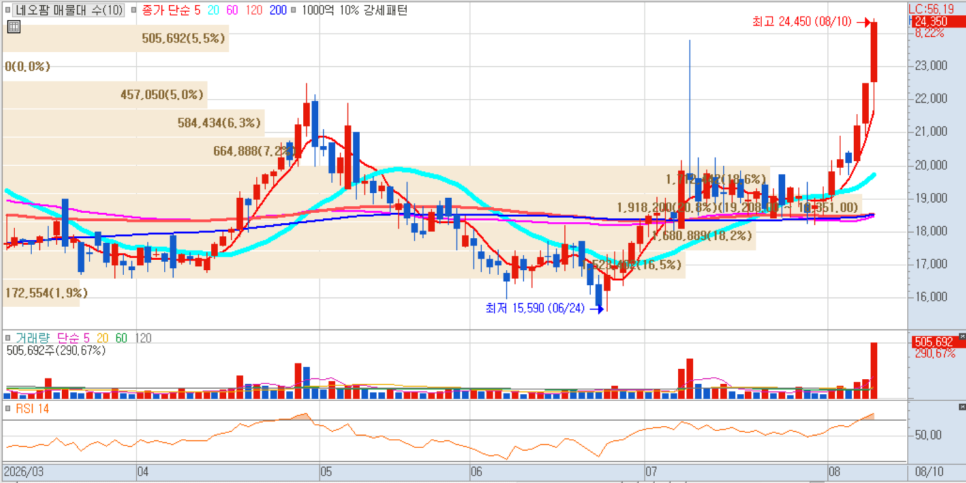
Task: Select the orange 20 volume average legend
Action: pyautogui.click(x=102, y=338)
